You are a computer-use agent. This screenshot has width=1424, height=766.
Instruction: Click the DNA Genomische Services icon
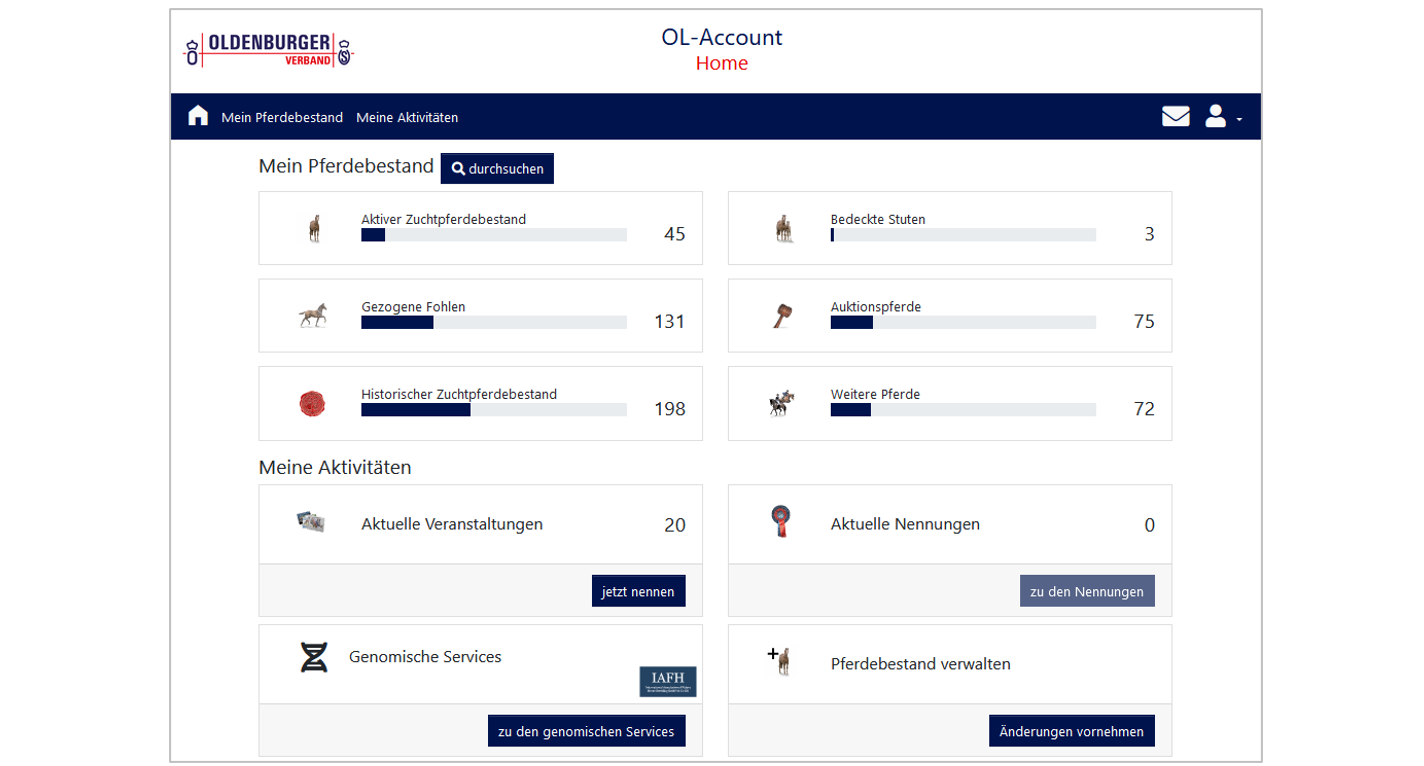(314, 657)
